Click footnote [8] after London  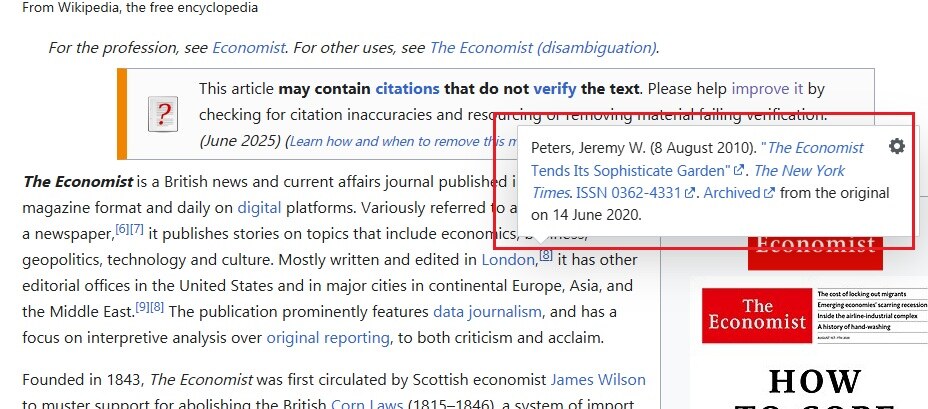[x=546, y=255]
